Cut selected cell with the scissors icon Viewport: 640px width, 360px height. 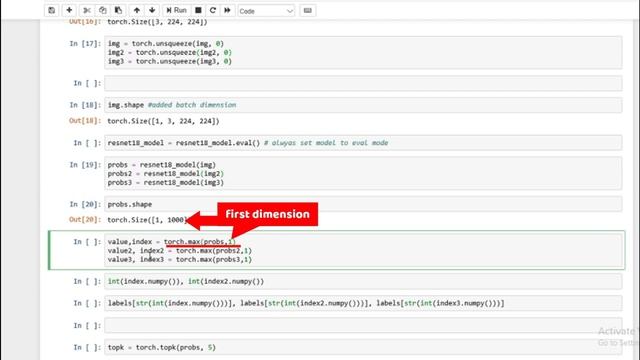[87, 11]
